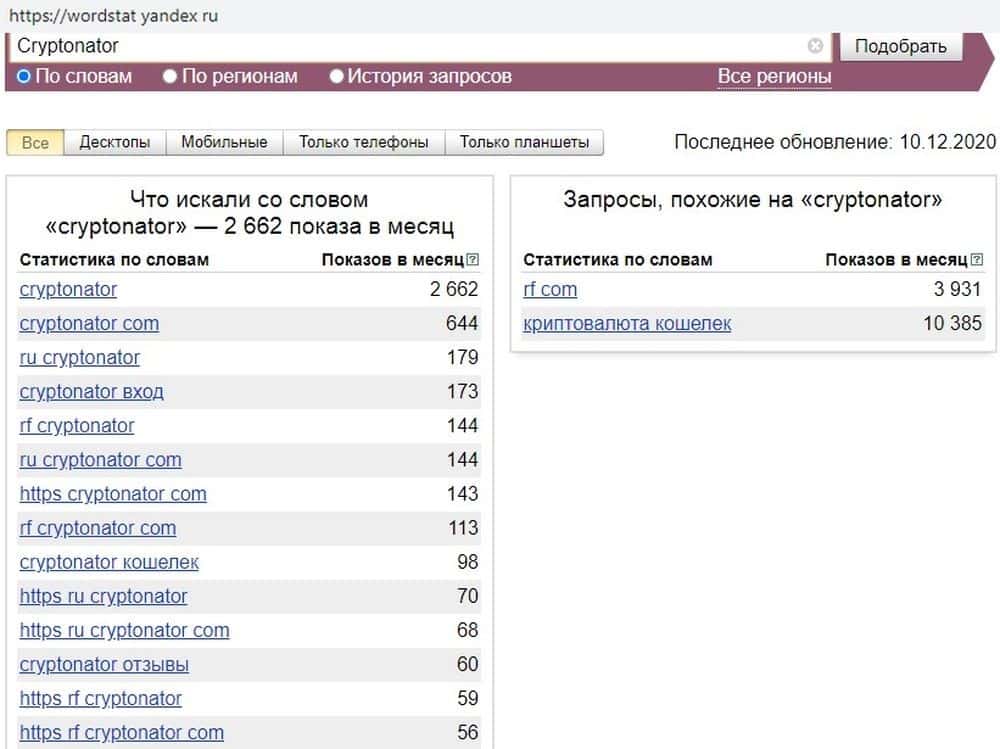Click the 173 impressions value
This screenshot has width=1000, height=749.
click(462, 392)
